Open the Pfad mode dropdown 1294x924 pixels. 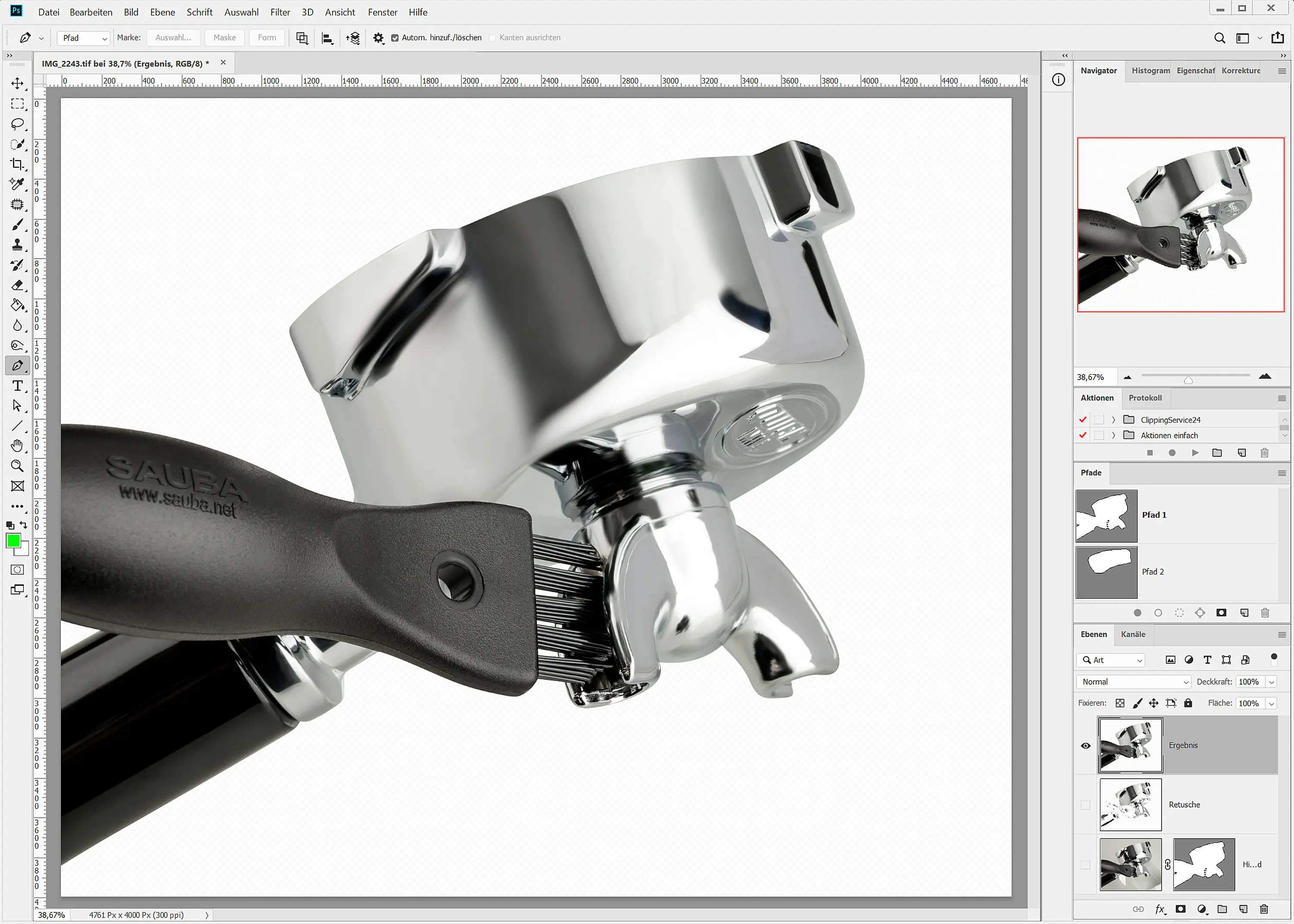pyautogui.click(x=84, y=38)
